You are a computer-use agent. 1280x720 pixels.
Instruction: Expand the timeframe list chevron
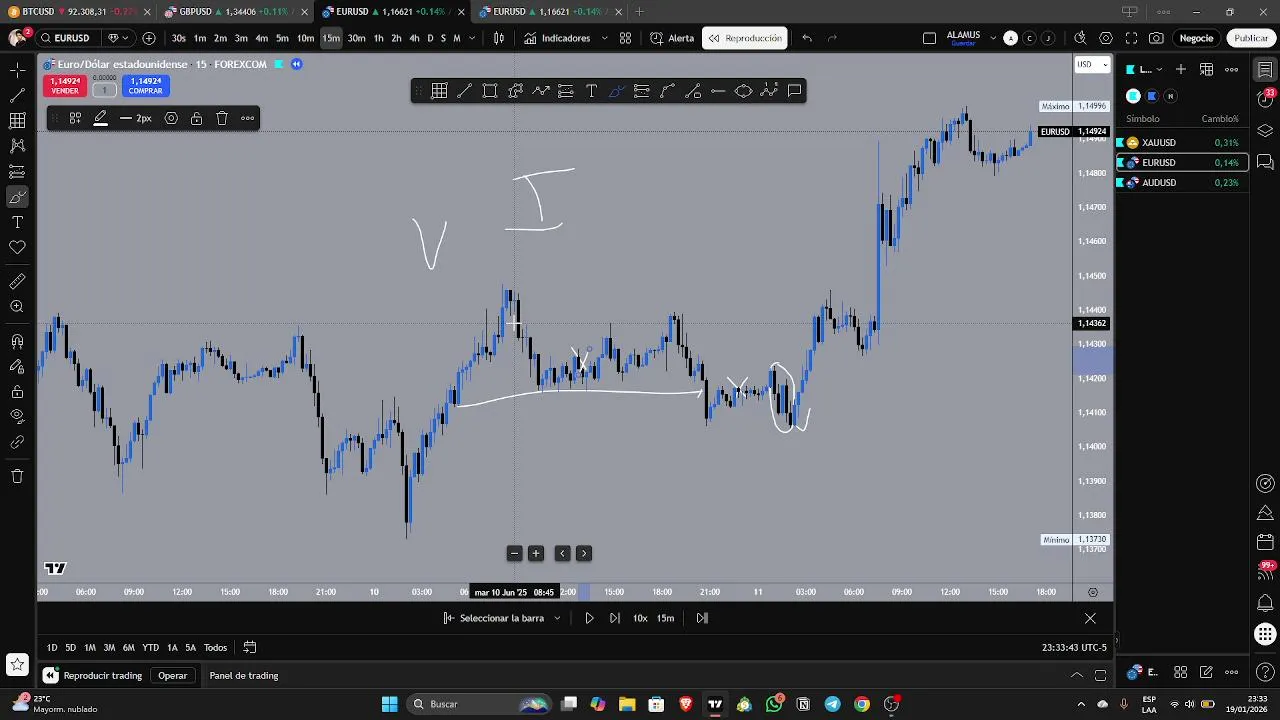[x=471, y=38]
